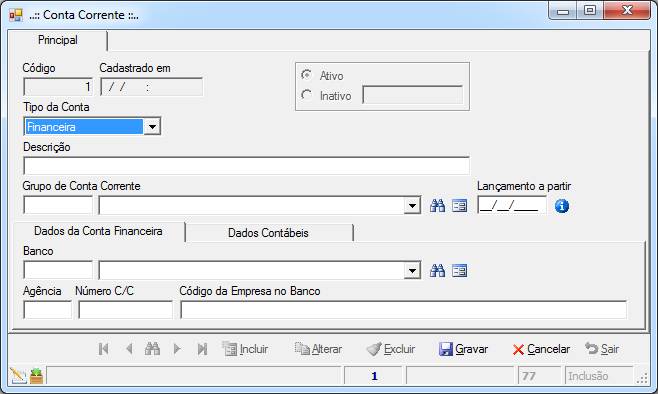Go to first record navigation icon

click(x=104, y=349)
